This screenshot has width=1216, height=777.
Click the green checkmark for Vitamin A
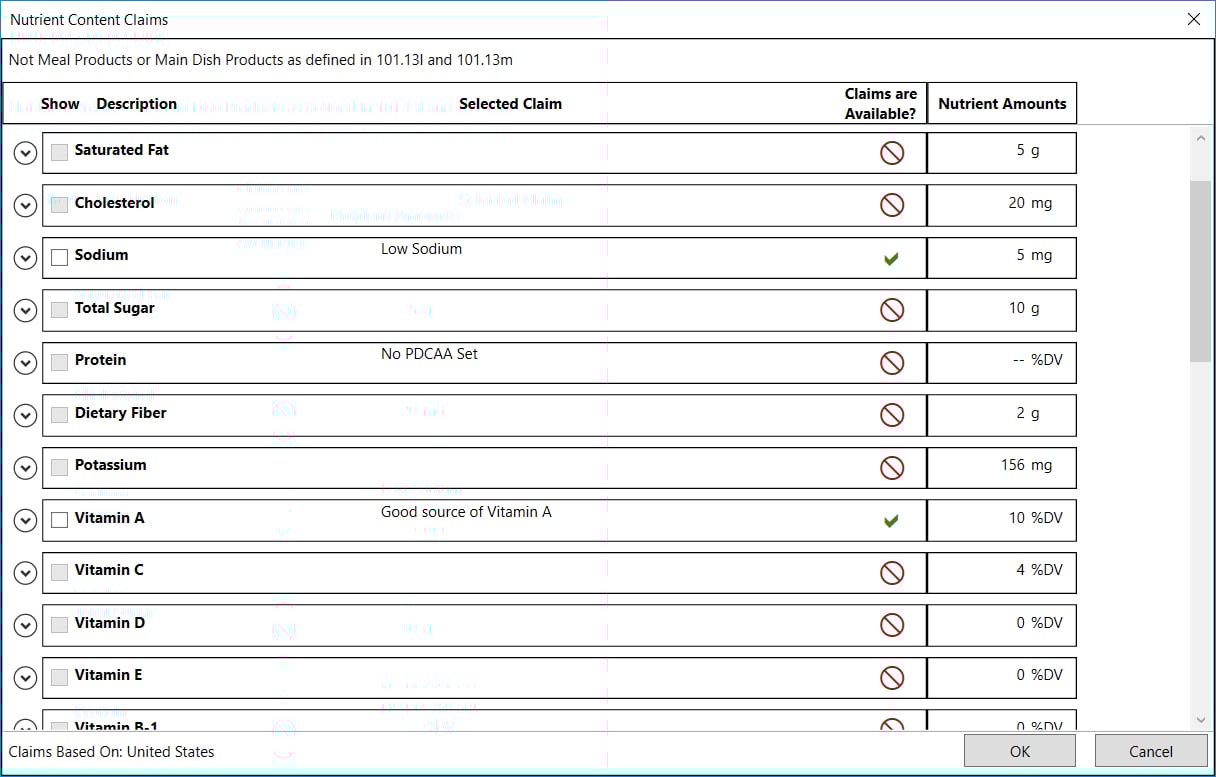[891, 521]
